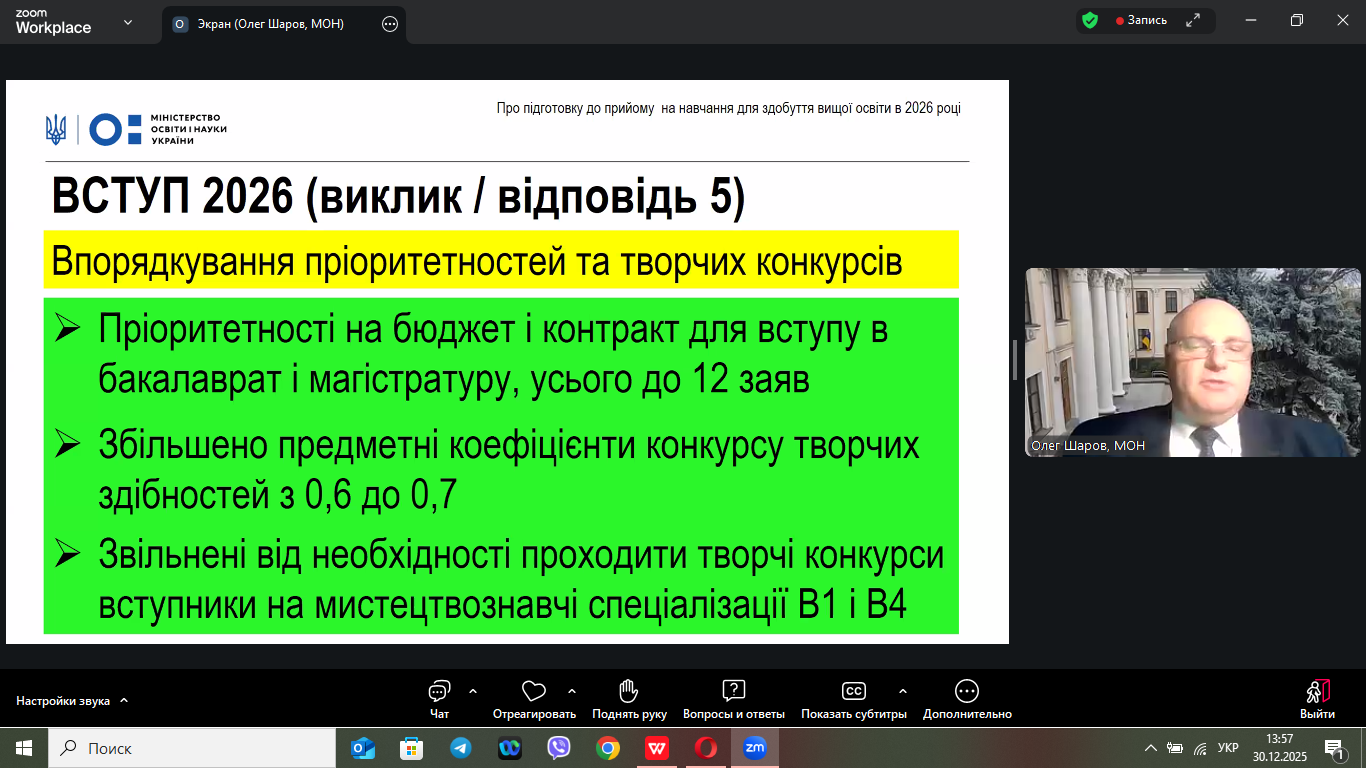Click the slide header Про підготовку до прийому
Image resolution: width=1366 pixels, height=768 pixels.
point(728,108)
